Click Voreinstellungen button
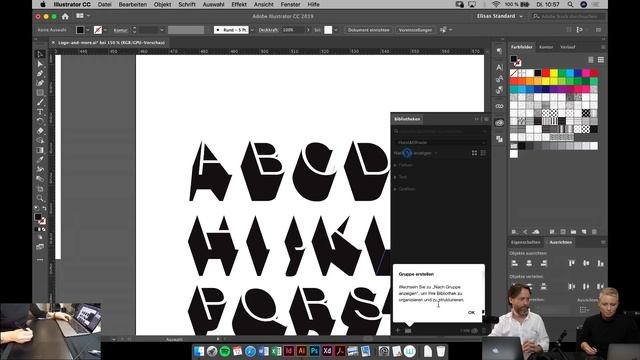The image size is (640, 360). click(x=415, y=30)
